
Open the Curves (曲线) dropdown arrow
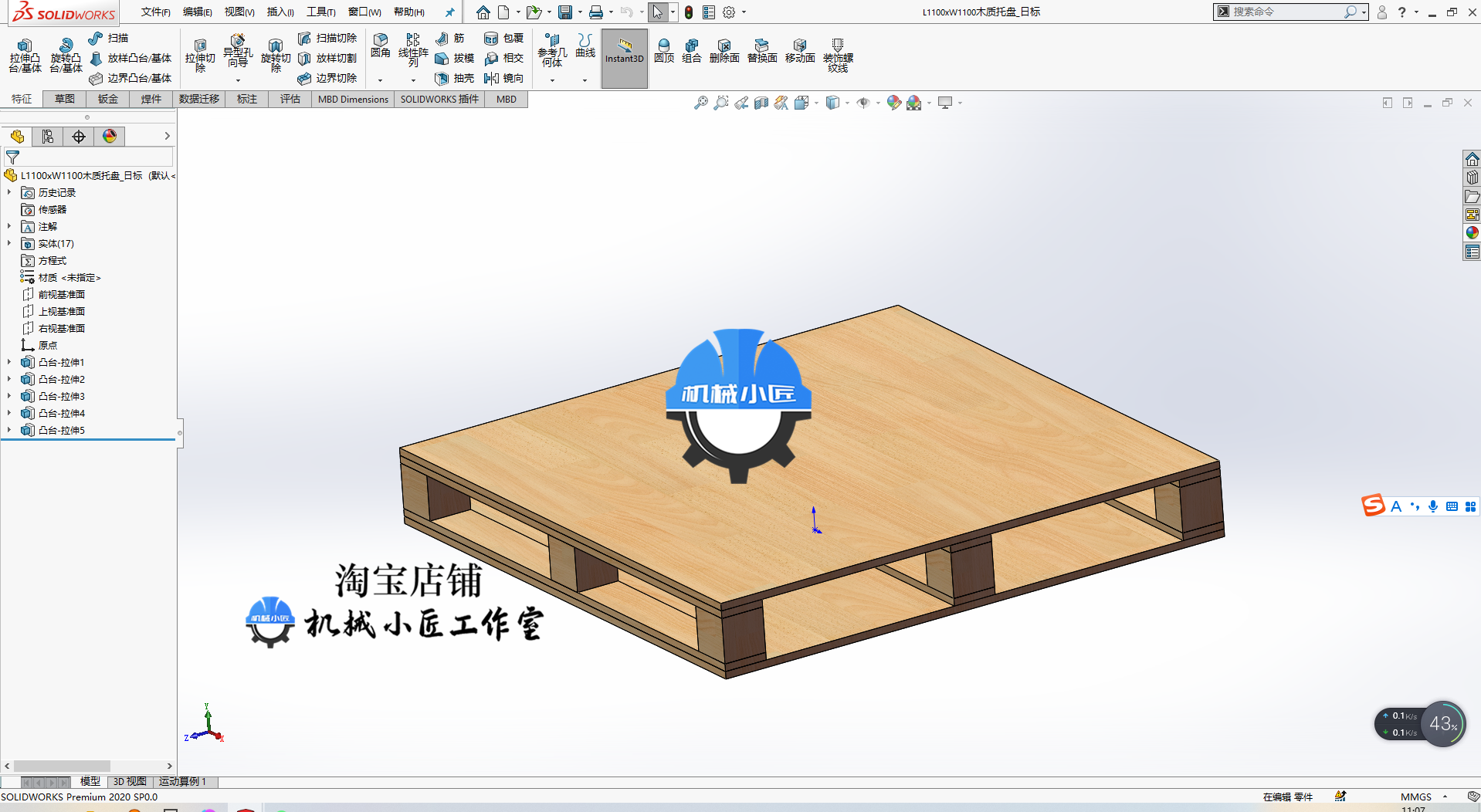point(585,80)
